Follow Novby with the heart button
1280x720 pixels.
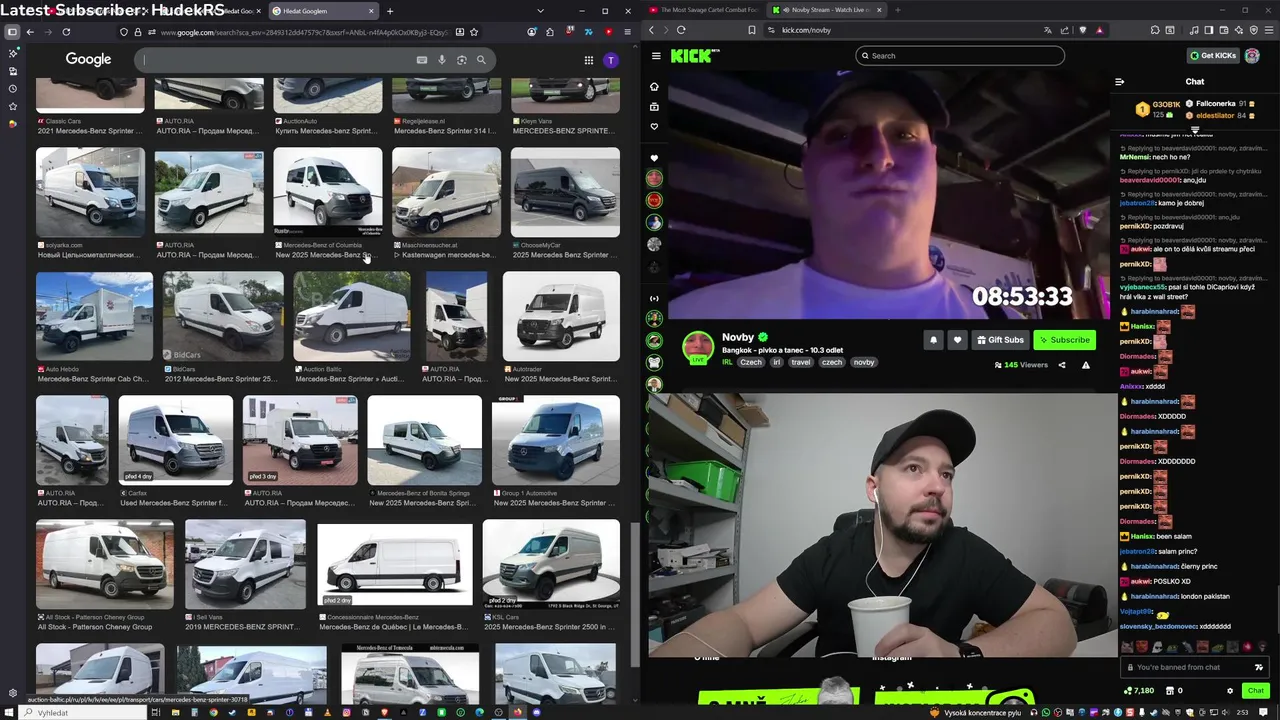tap(957, 340)
